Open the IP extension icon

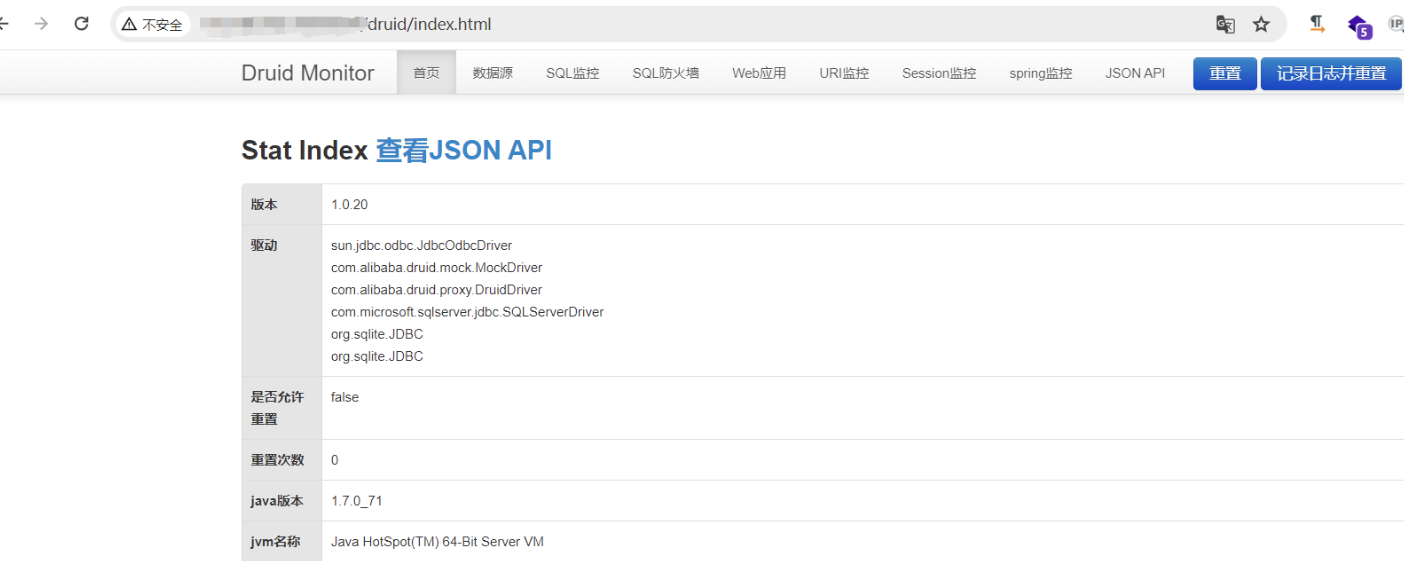point(1396,24)
